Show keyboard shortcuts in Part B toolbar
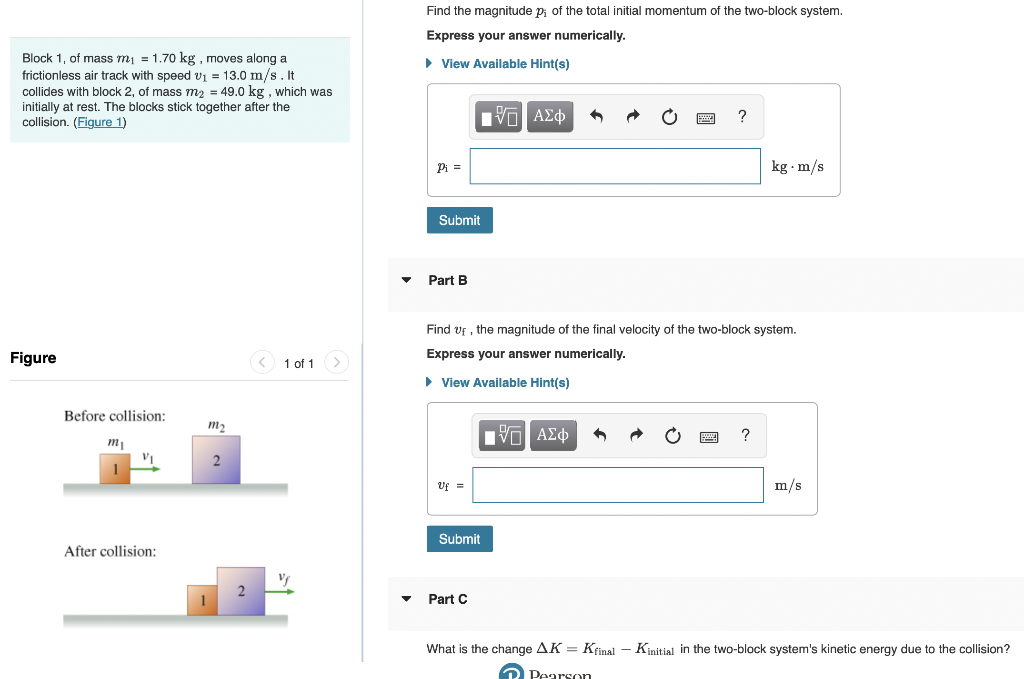The width and height of the screenshot is (1024, 679). coord(708,435)
